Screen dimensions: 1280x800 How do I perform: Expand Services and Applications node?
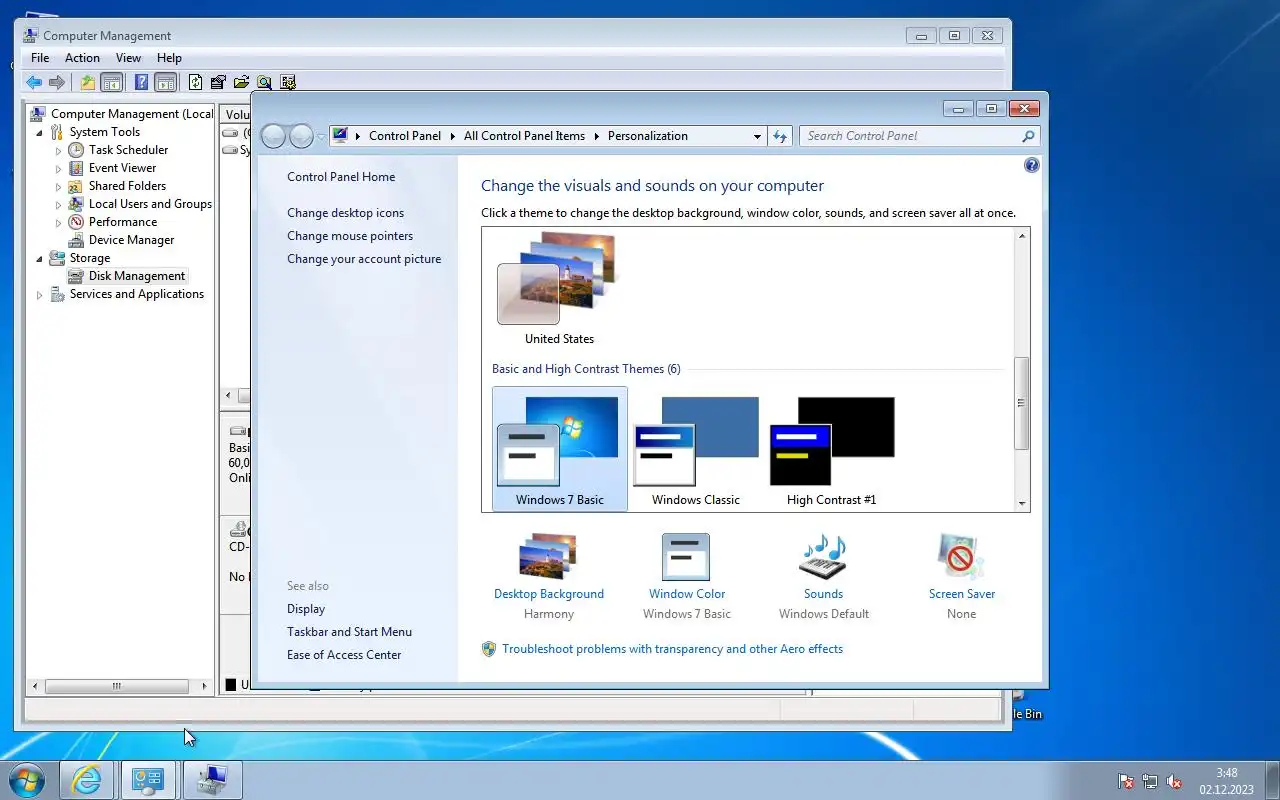click(40, 294)
